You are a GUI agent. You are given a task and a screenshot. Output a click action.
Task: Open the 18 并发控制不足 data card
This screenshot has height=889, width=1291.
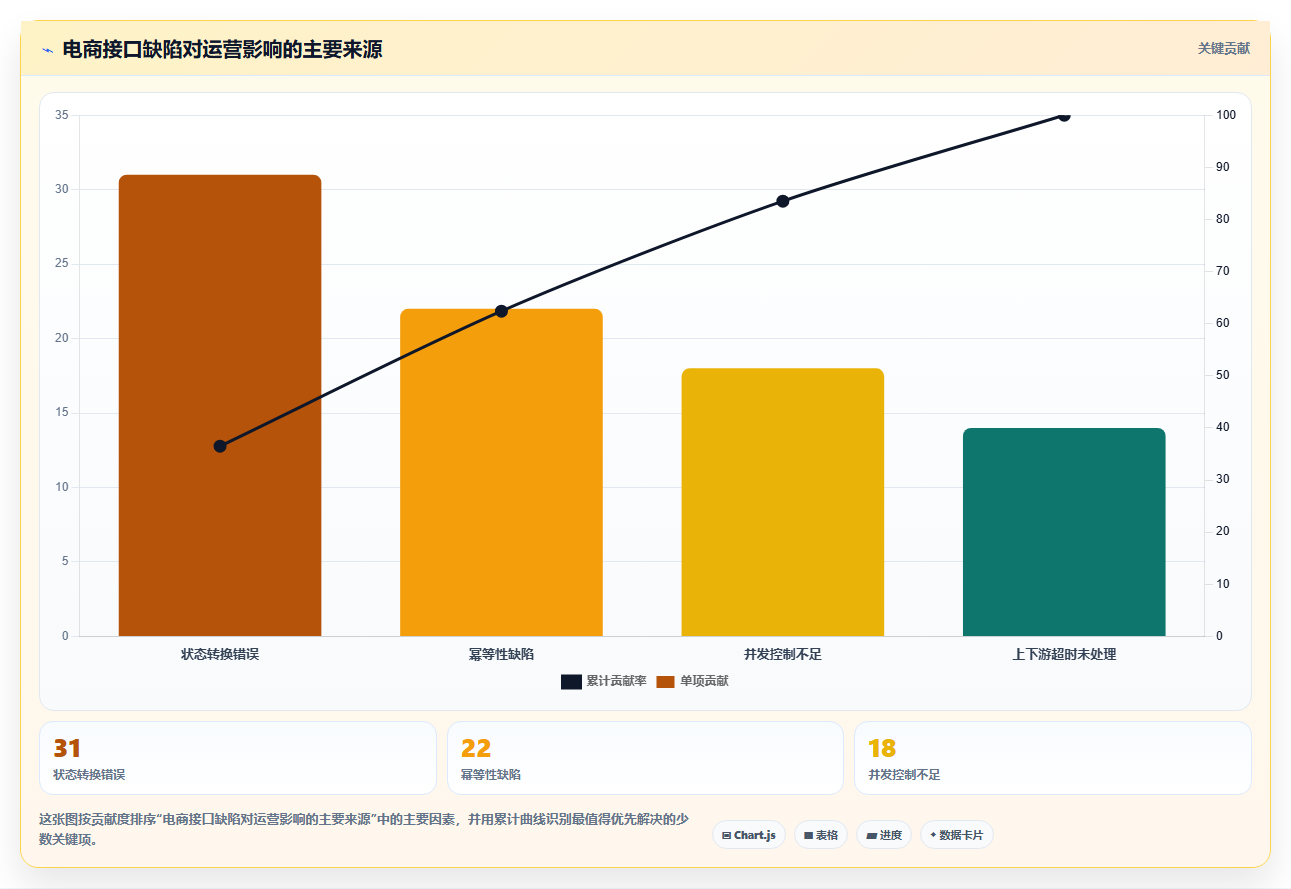click(1053, 758)
